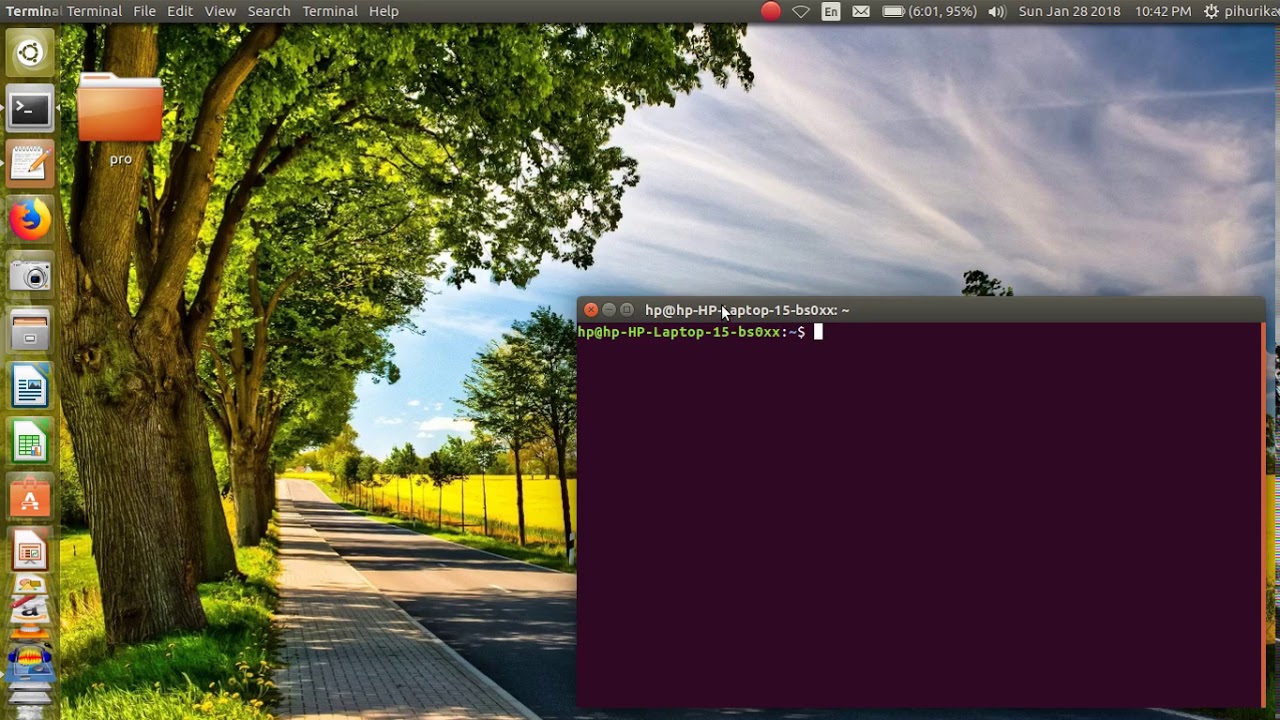Click the Terminal launcher icon
The width and height of the screenshot is (1280, 720).
click(x=30, y=109)
